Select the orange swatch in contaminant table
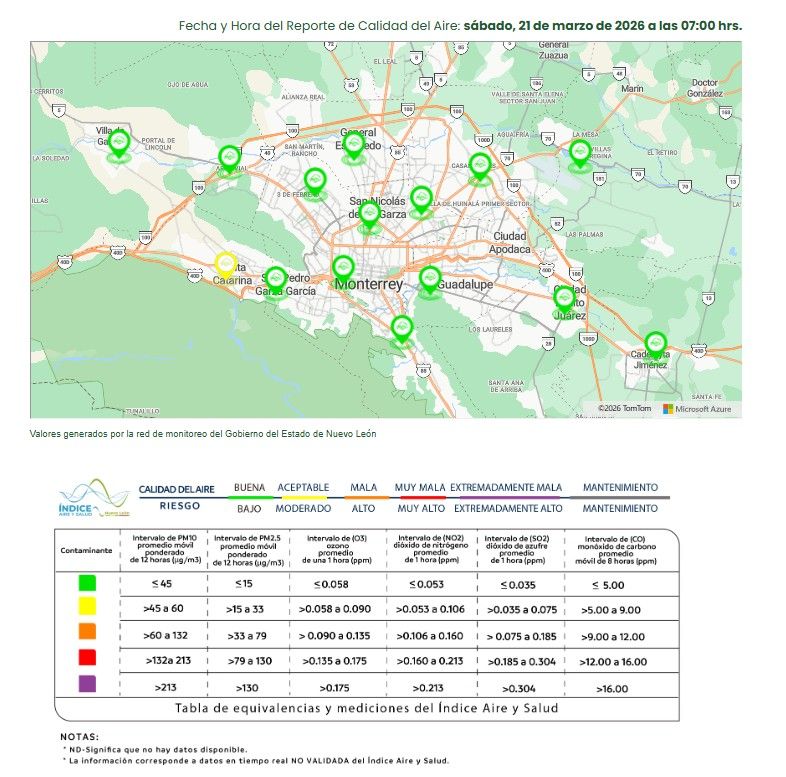 coord(86,633)
